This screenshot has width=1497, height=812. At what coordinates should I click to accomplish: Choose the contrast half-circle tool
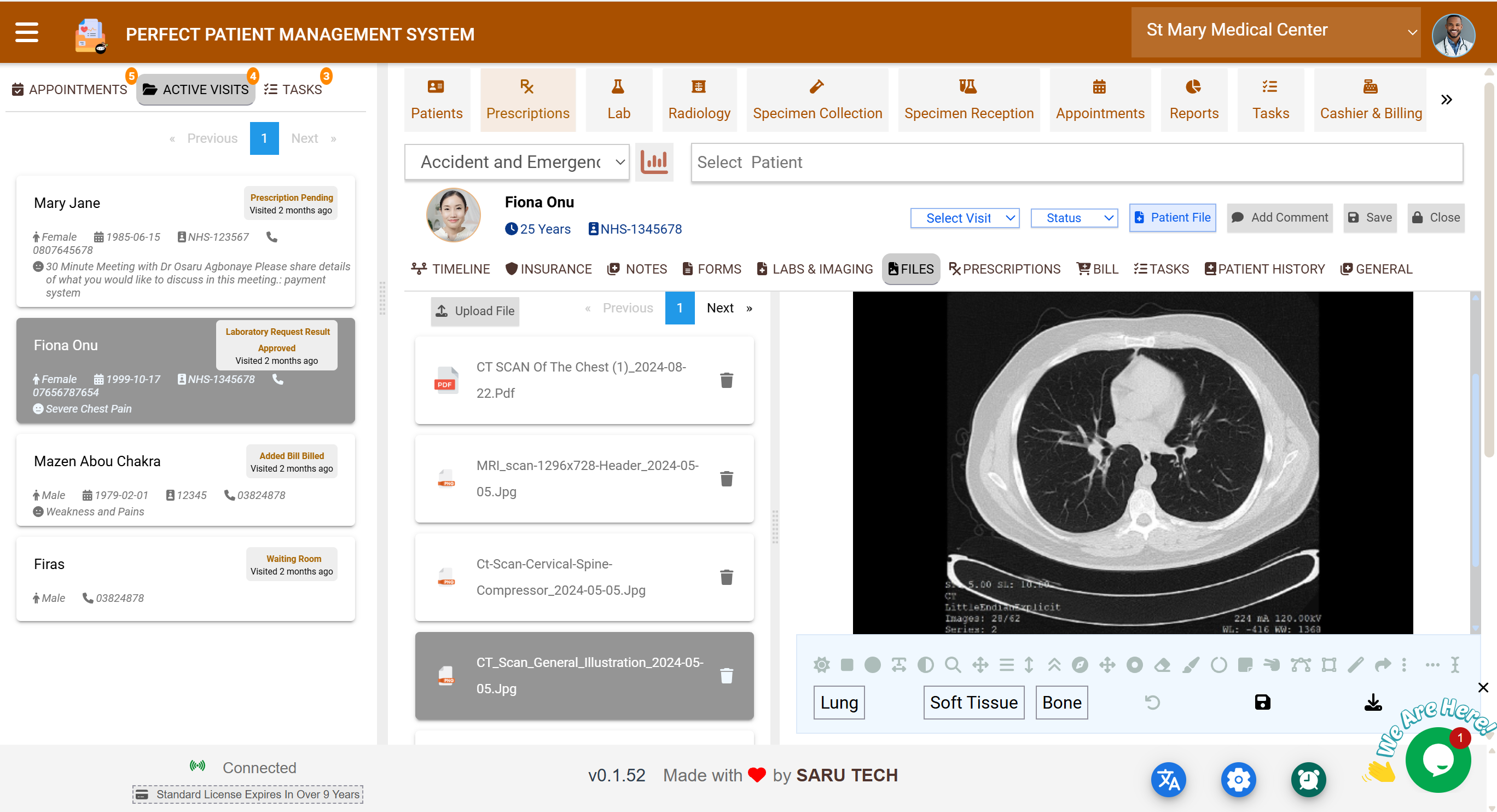(925, 664)
